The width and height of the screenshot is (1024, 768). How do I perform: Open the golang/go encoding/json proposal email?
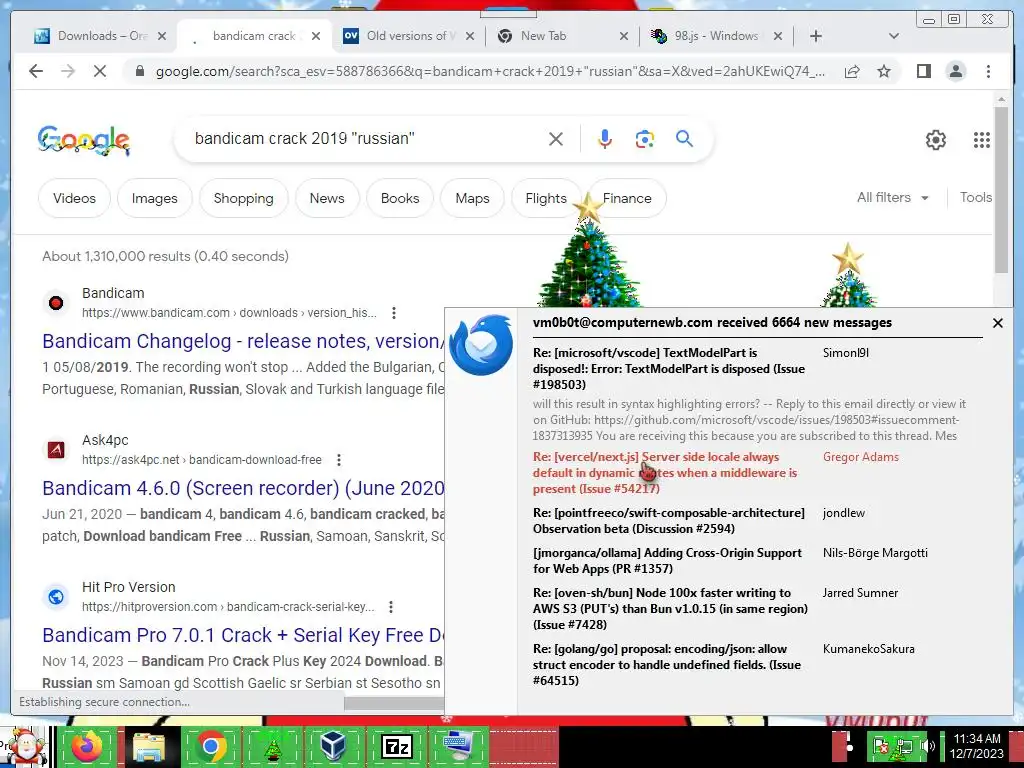pyautogui.click(x=667, y=665)
